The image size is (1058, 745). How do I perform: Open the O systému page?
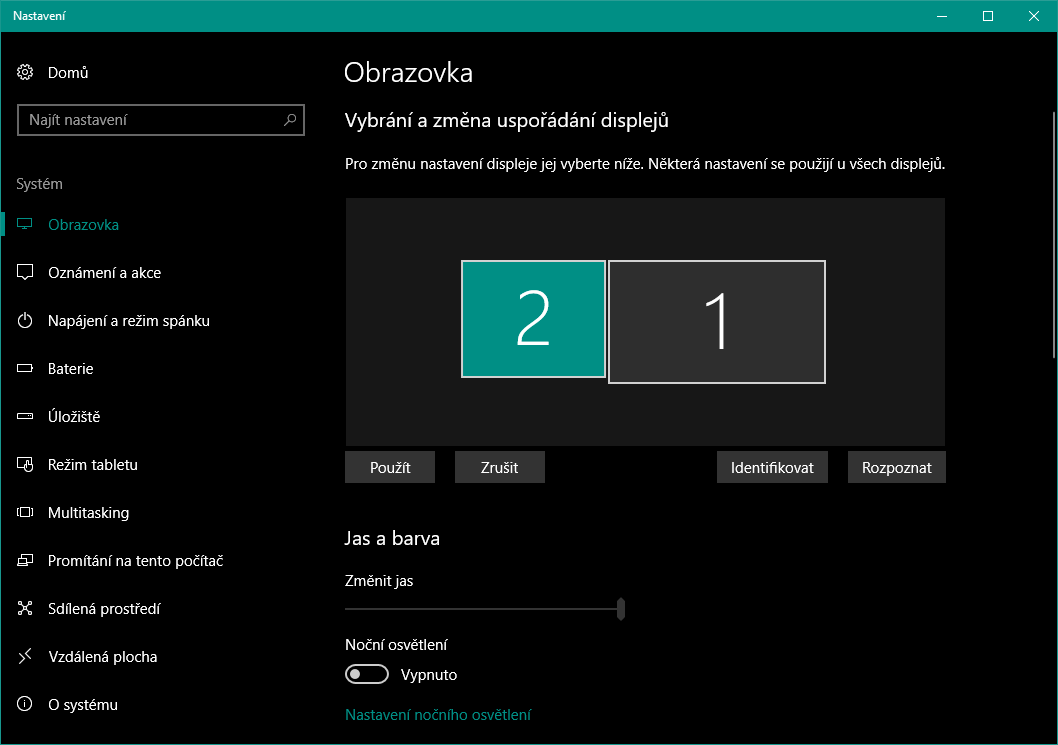(x=82, y=705)
